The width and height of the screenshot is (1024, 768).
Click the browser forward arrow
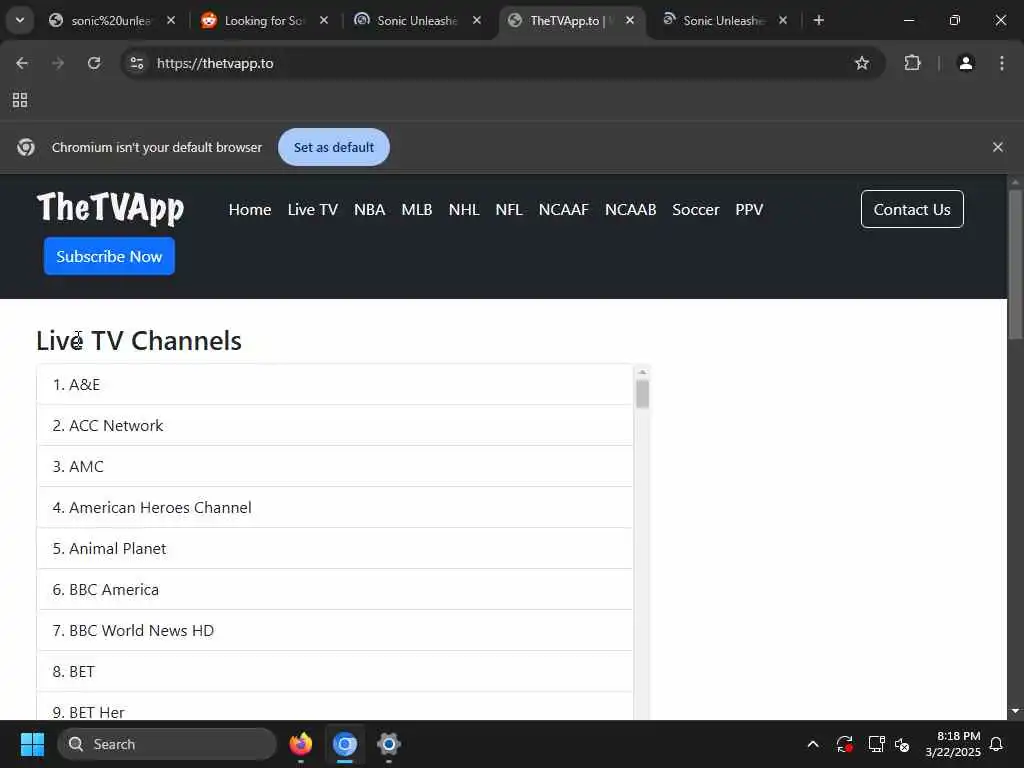(x=57, y=63)
